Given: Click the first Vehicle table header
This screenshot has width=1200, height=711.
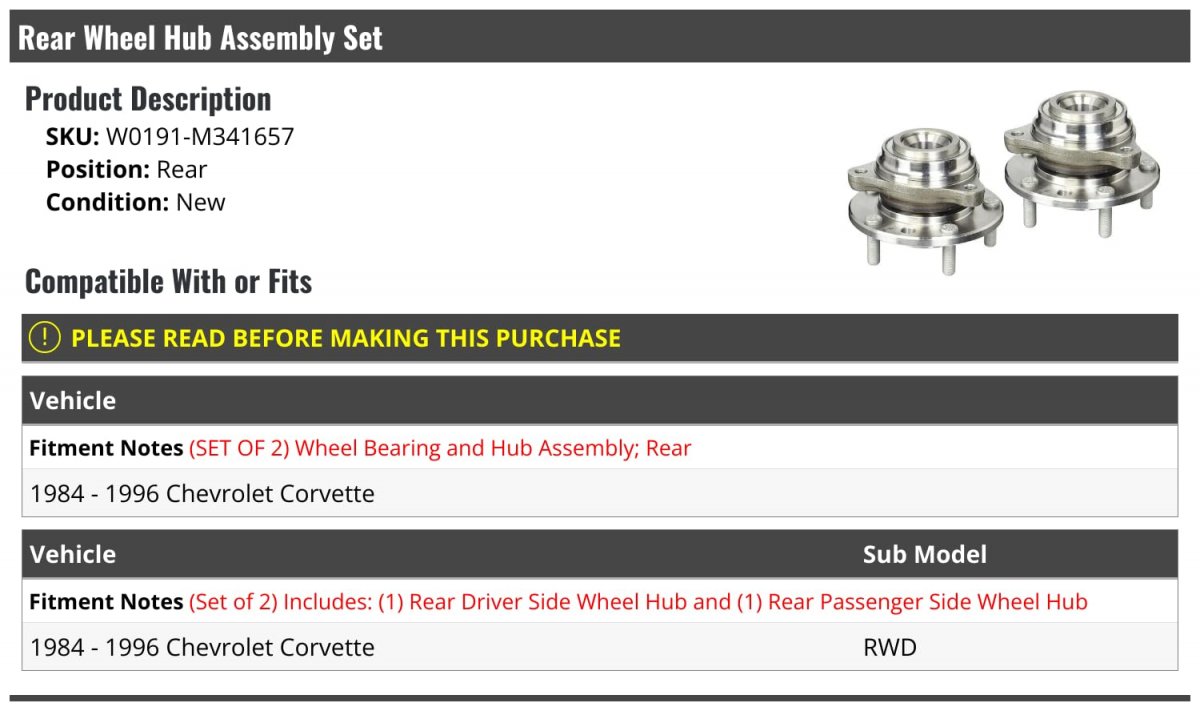Looking at the screenshot, I should coord(73,400).
